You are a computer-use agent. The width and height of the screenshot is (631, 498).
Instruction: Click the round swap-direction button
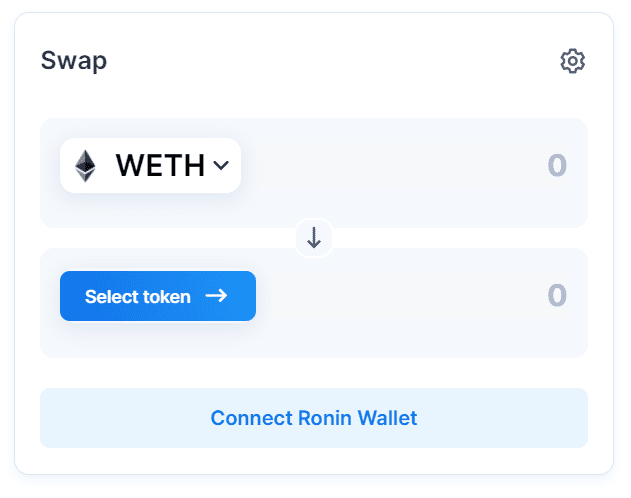[314, 238]
